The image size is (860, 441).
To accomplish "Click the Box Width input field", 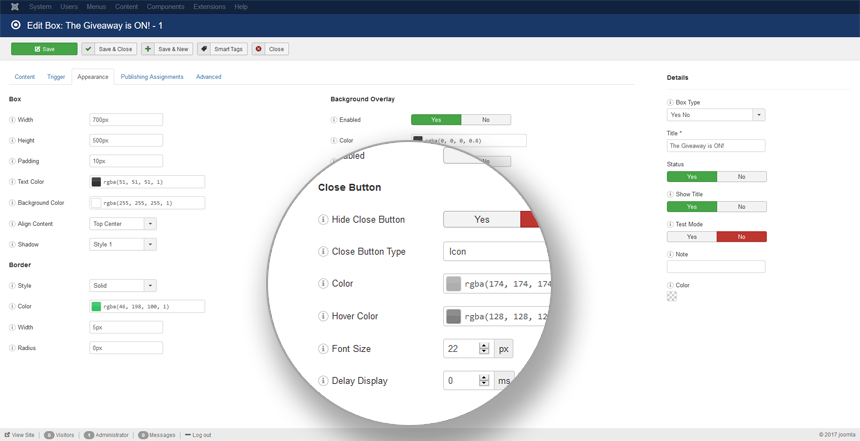I will (126, 120).
